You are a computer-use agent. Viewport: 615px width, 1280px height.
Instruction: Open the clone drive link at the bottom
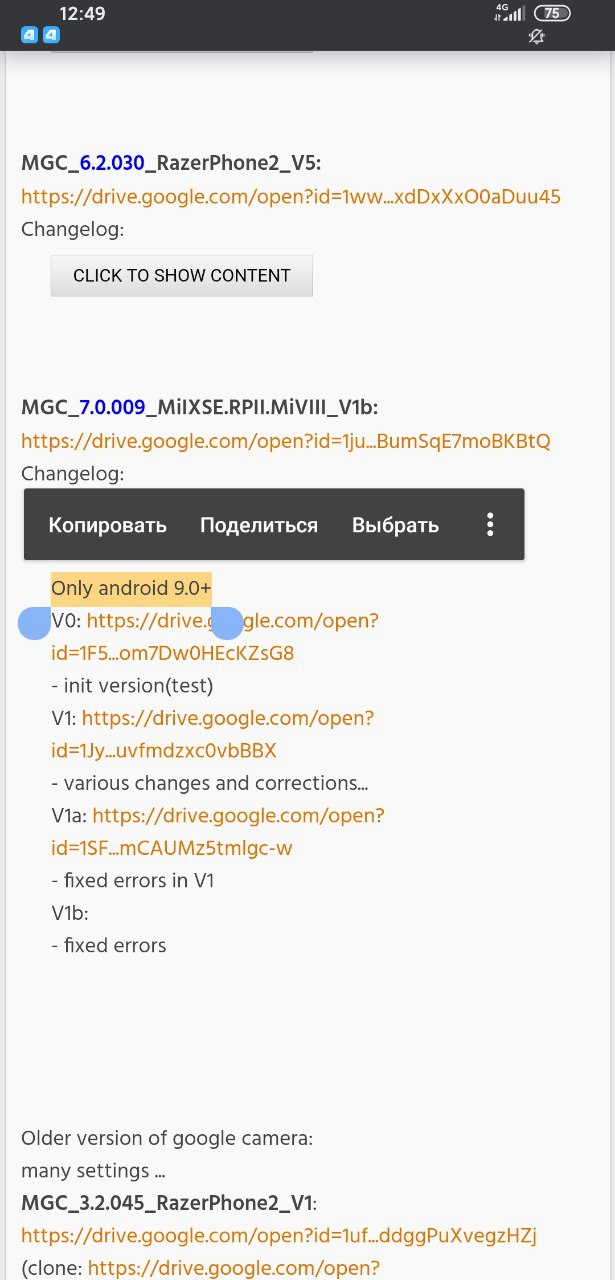pos(234,1268)
